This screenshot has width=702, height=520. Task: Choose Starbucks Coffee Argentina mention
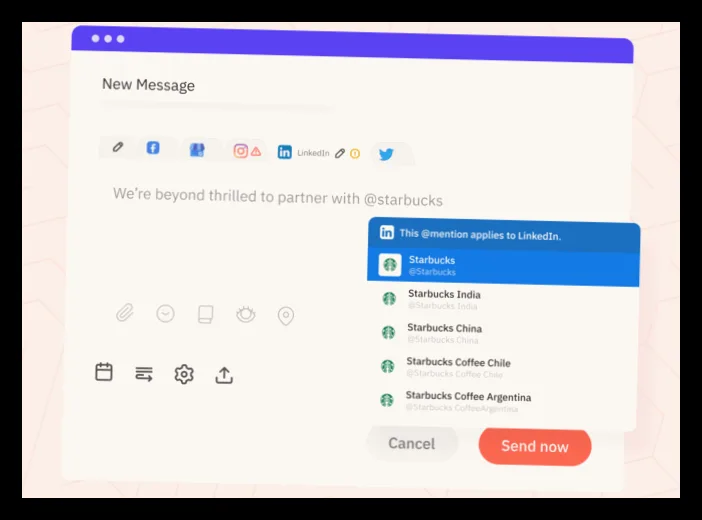(501, 401)
